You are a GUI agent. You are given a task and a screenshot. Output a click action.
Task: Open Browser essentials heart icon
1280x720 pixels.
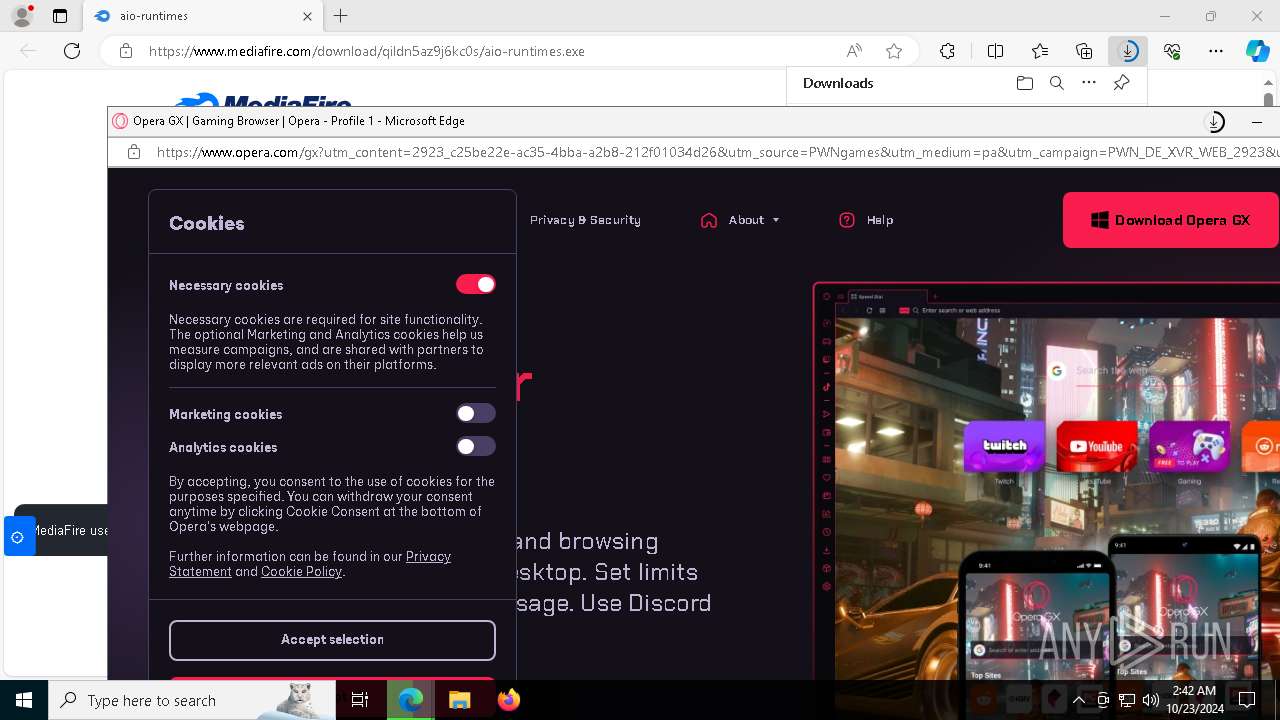(1172, 51)
